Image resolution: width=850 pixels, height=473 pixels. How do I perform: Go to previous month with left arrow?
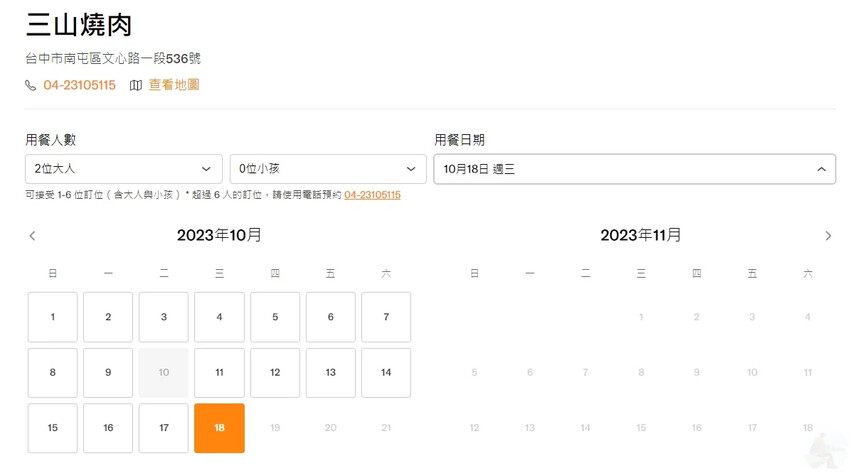click(32, 236)
